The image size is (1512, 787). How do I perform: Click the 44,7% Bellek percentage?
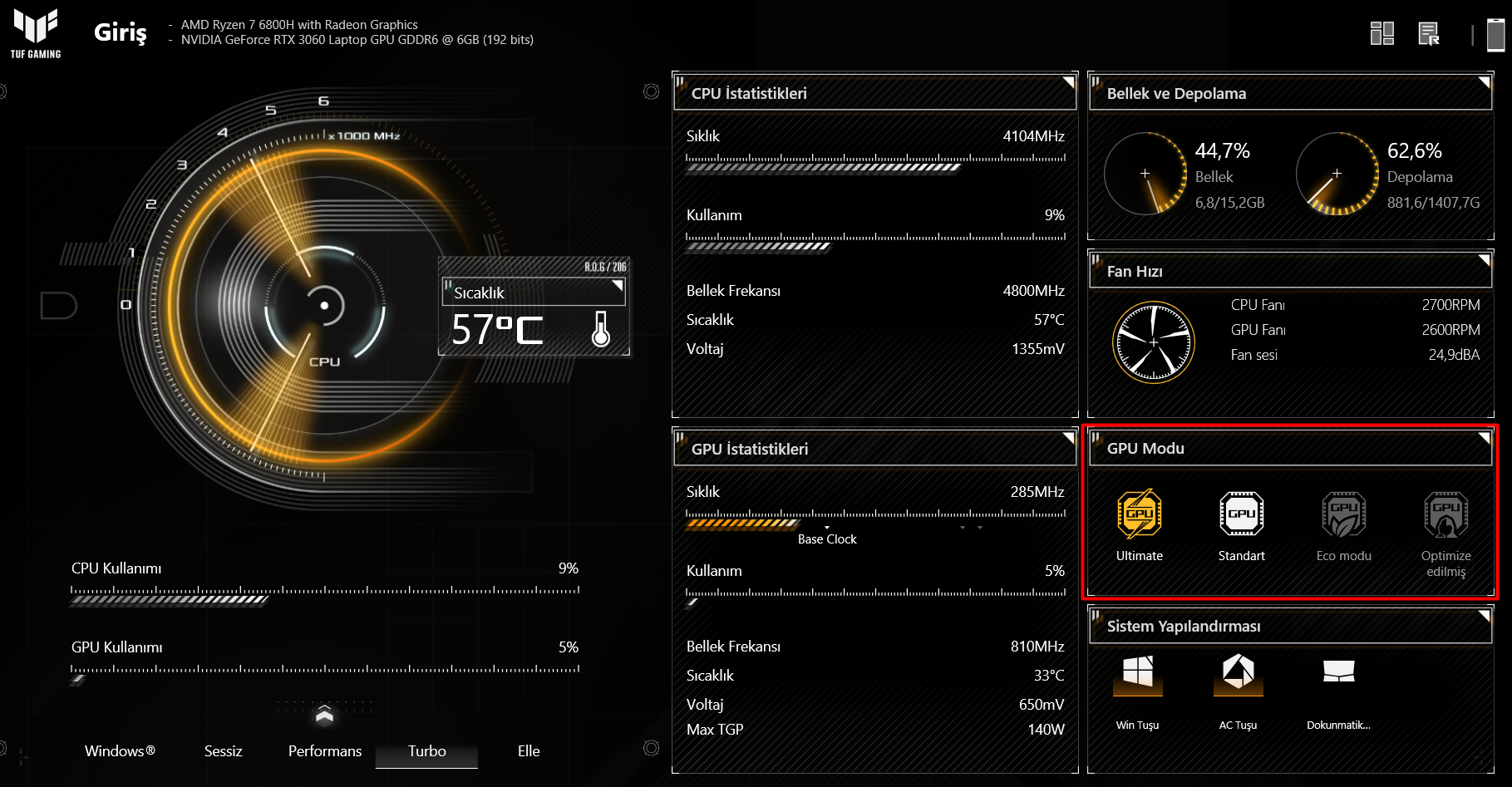(1222, 151)
